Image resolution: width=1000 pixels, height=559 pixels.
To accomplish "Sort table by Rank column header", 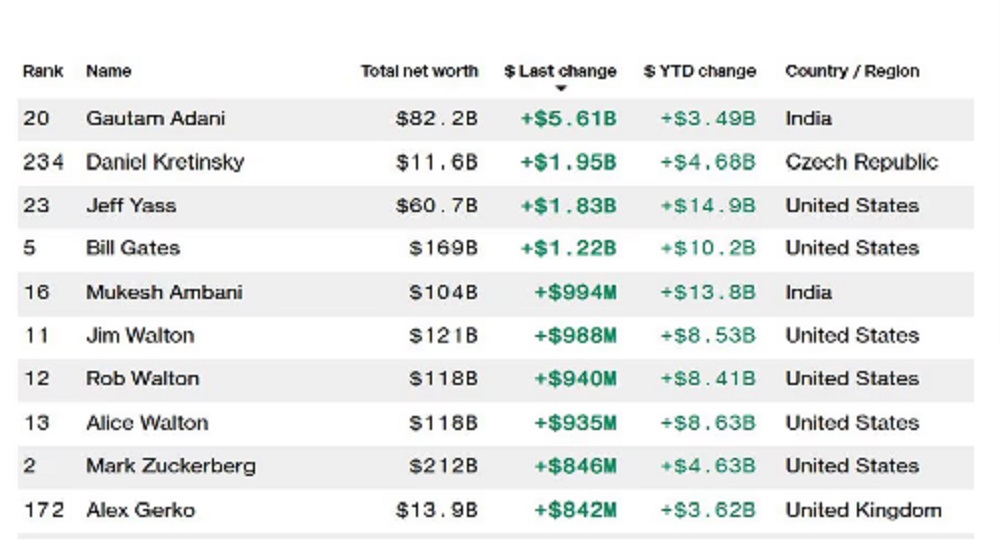I will 42,71.
